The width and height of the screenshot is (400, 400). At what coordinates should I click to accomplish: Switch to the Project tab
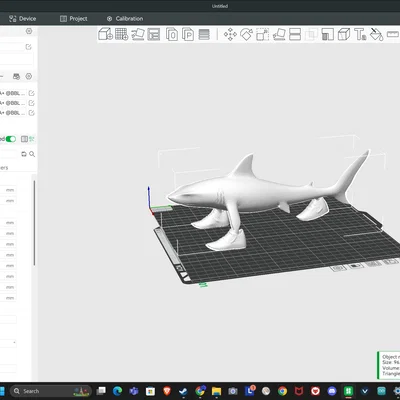point(74,19)
